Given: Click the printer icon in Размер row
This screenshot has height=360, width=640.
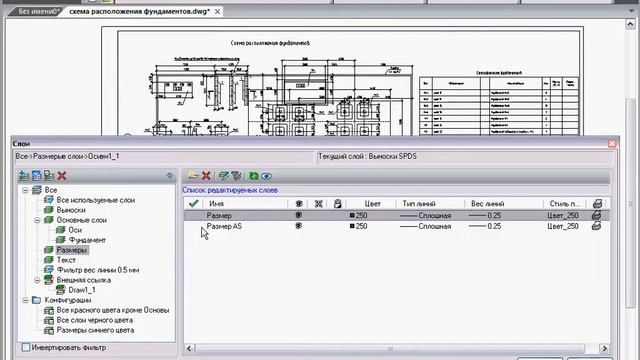Looking at the screenshot, I should tap(596, 215).
